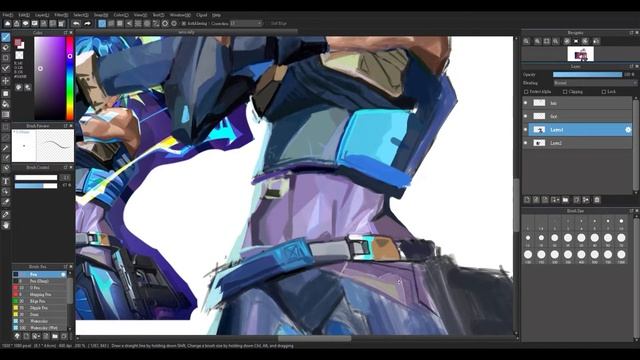Screen dimensions: 640x360
Task: Open the Help menu
Action: [x=216, y=15]
